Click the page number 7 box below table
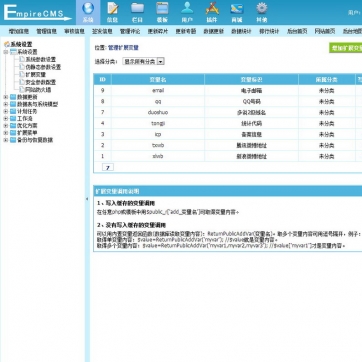 click(108, 167)
